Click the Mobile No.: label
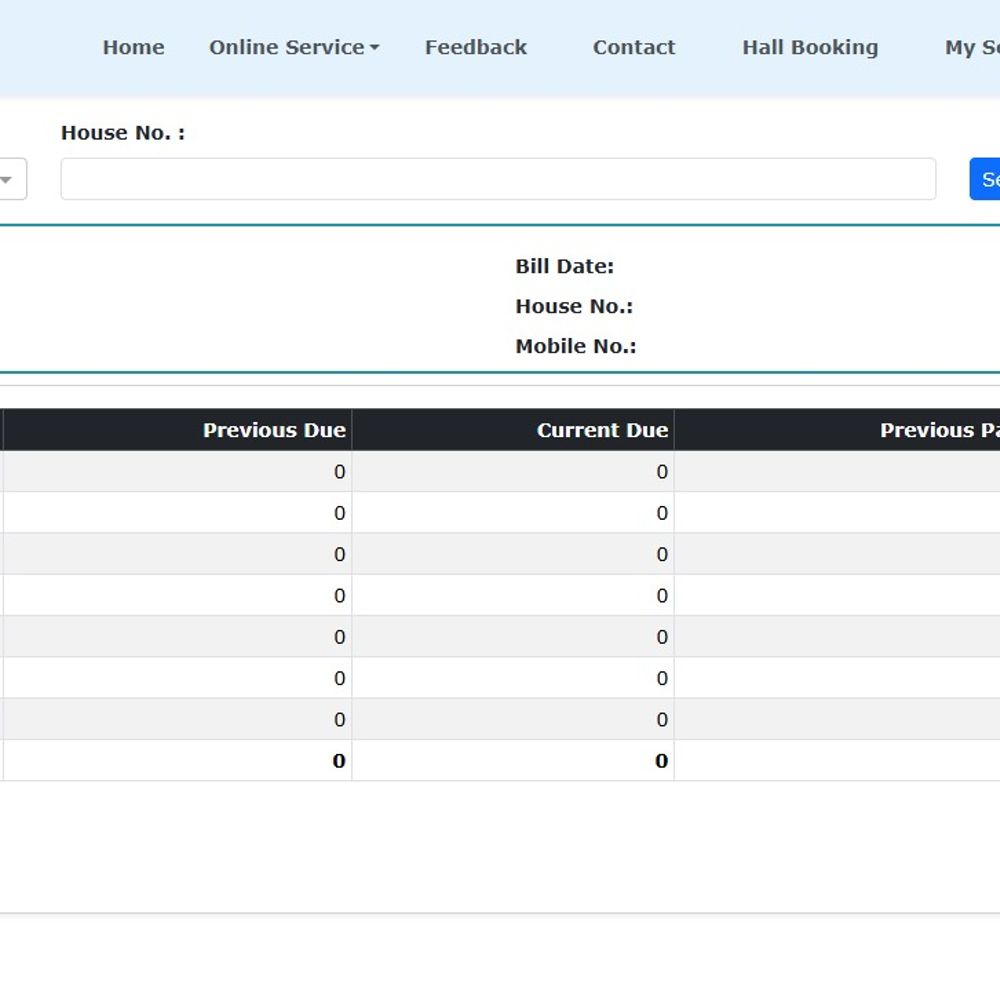Screen dimensions: 1000x1000 576,346
